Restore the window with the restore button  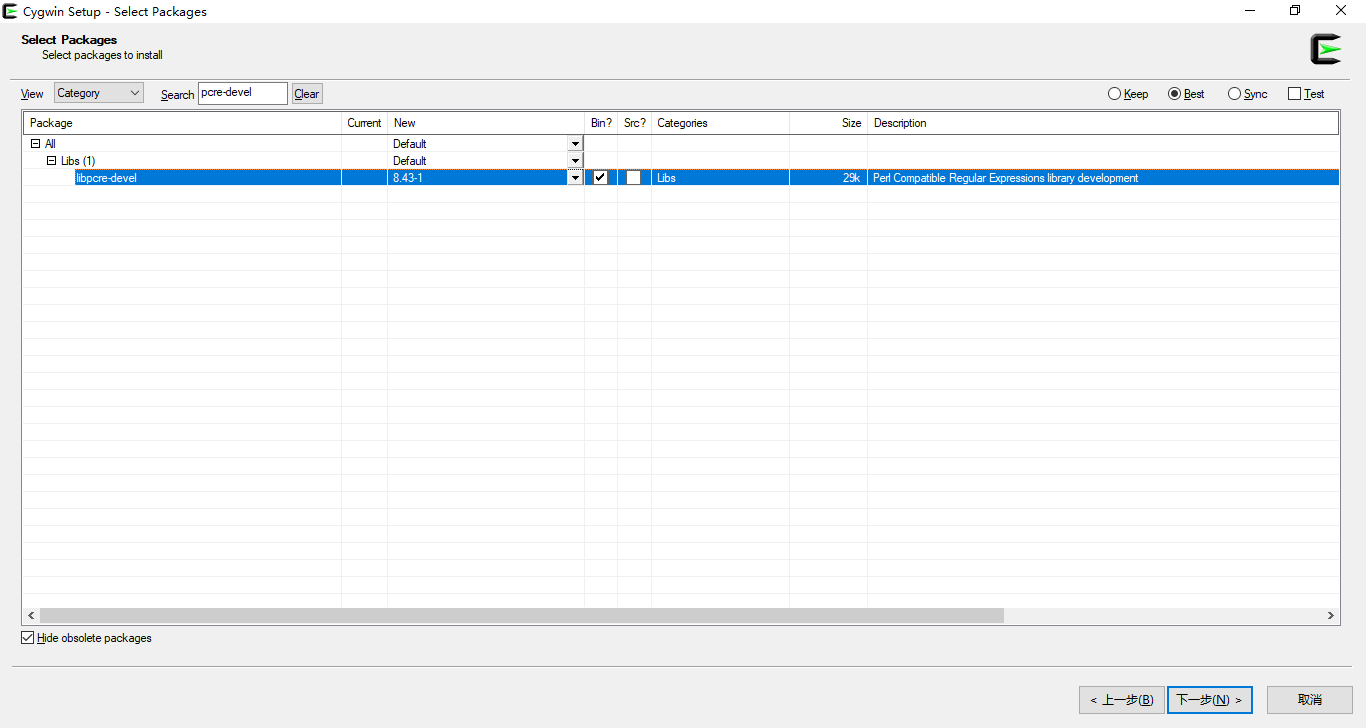(x=1295, y=11)
